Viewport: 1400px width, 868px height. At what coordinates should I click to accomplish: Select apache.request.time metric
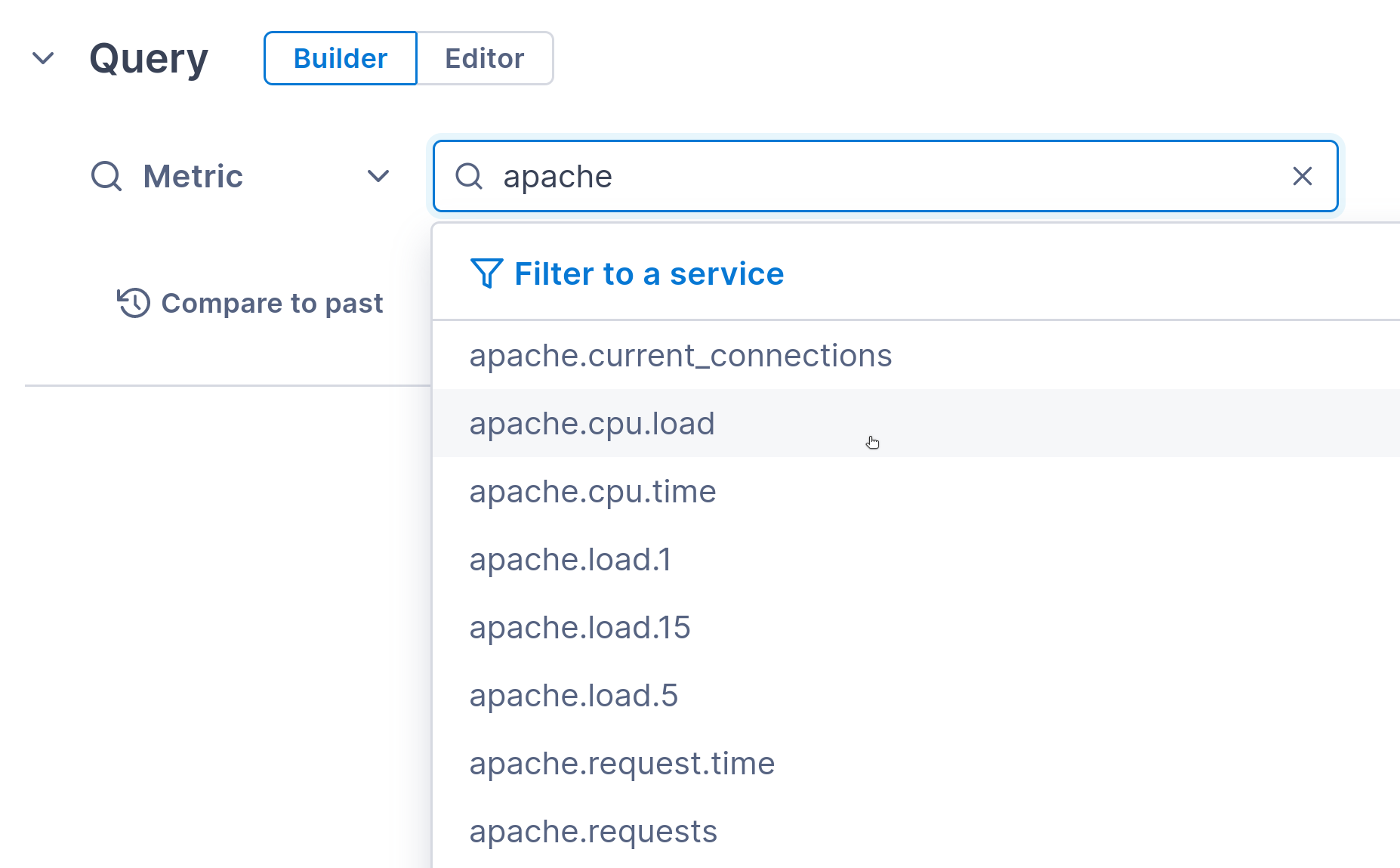[x=622, y=764]
